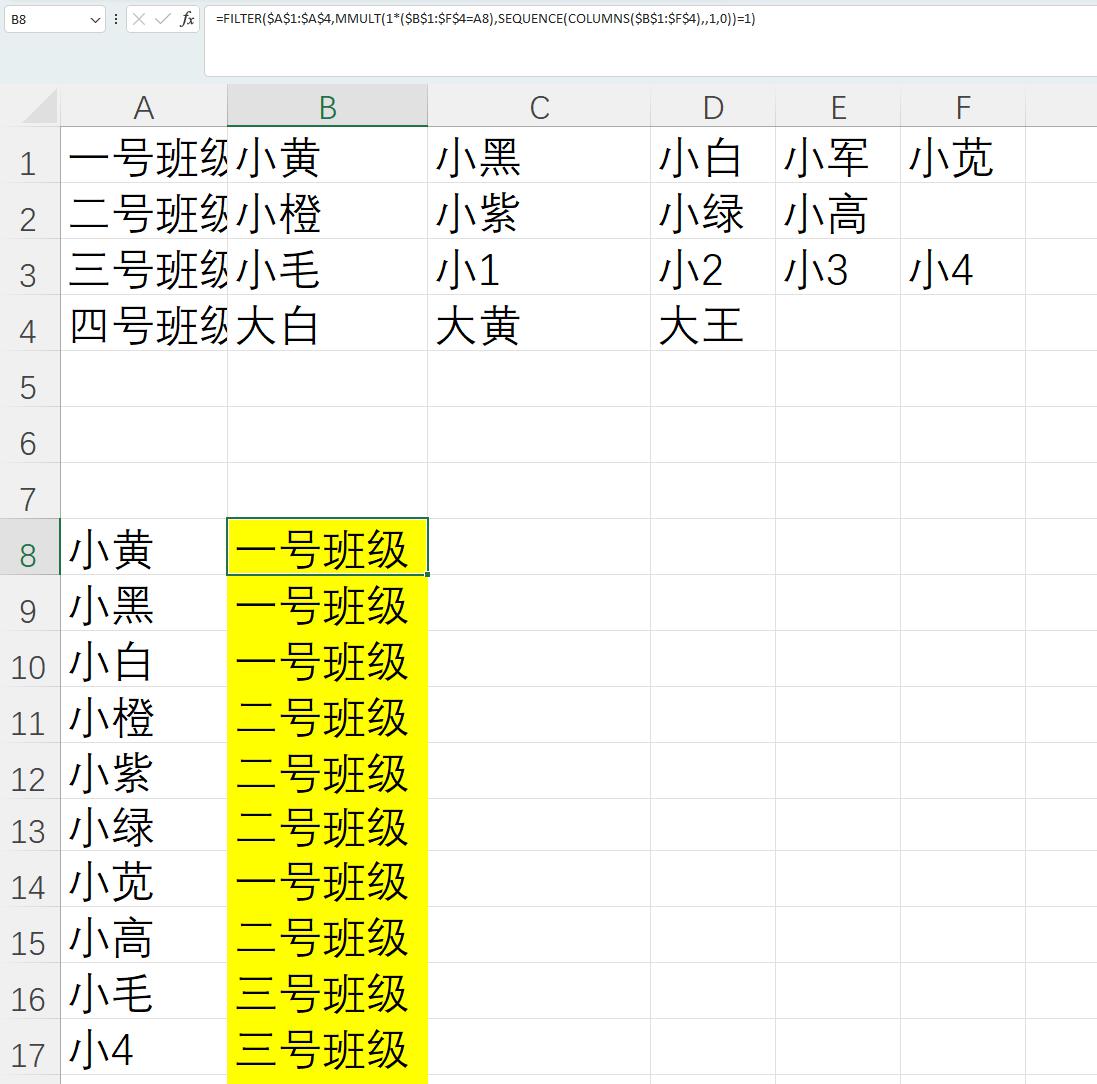
Task: Click cell E1 containing 小军
Action: [837, 155]
